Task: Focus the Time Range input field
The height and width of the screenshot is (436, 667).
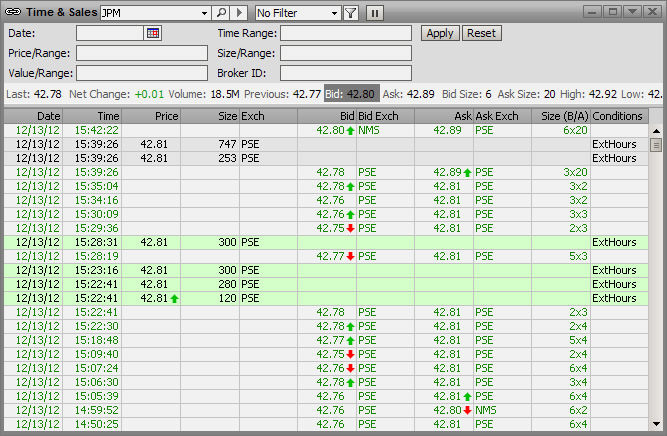Action: coord(346,33)
